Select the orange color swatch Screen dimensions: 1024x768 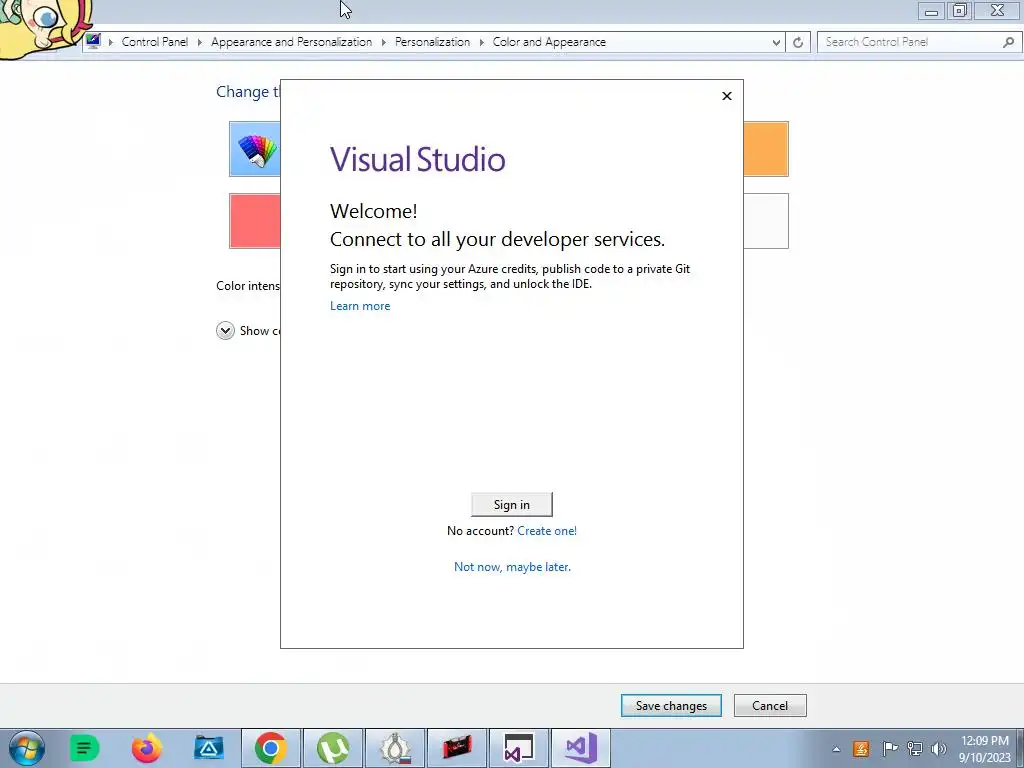[x=766, y=149]
